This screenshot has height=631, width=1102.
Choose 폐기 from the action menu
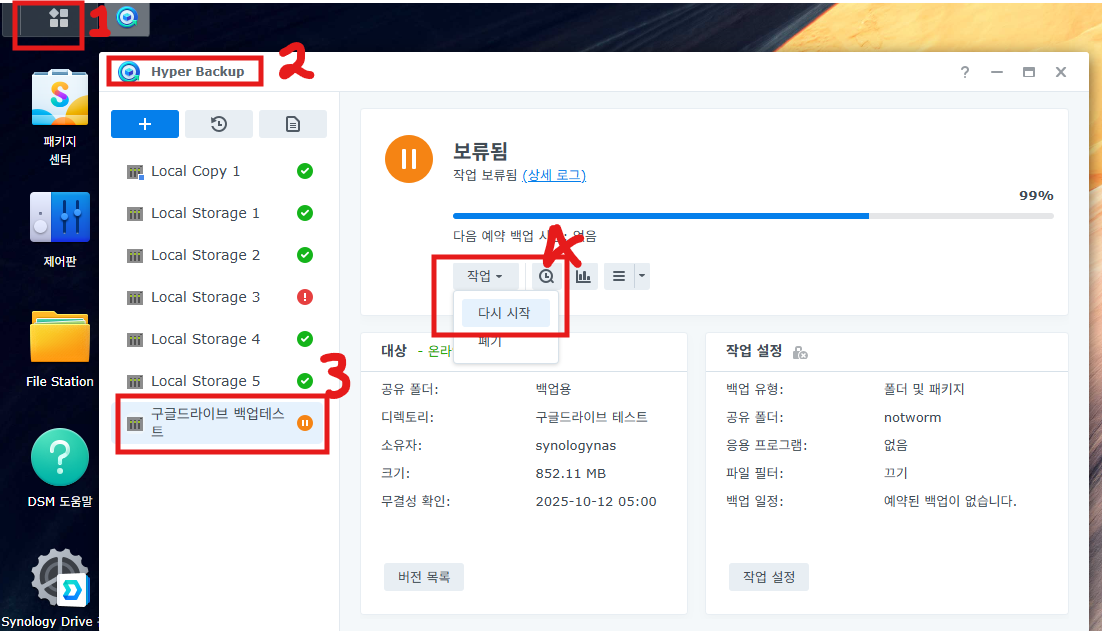[x=490, y=342]
